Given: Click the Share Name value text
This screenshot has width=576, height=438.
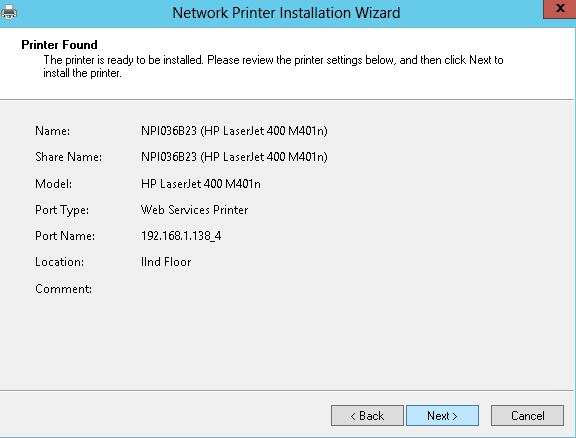Looking at the screenshot, I should (234, 157).
